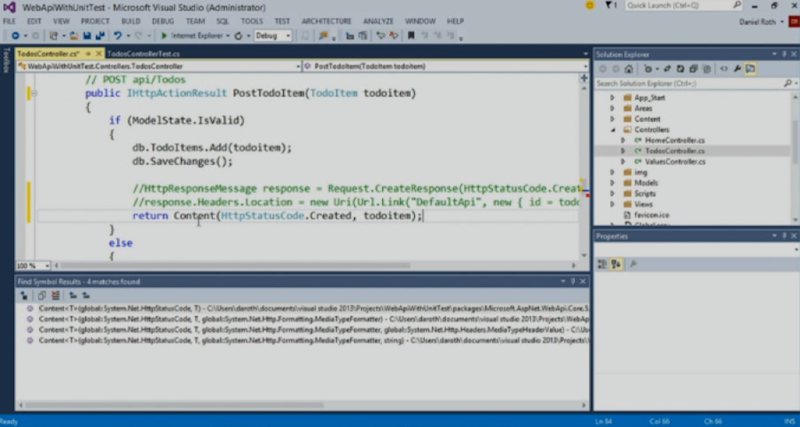Screen dimensions: 800x427
Task: Open the DEBUG menu
Action: tap(163, 21)
